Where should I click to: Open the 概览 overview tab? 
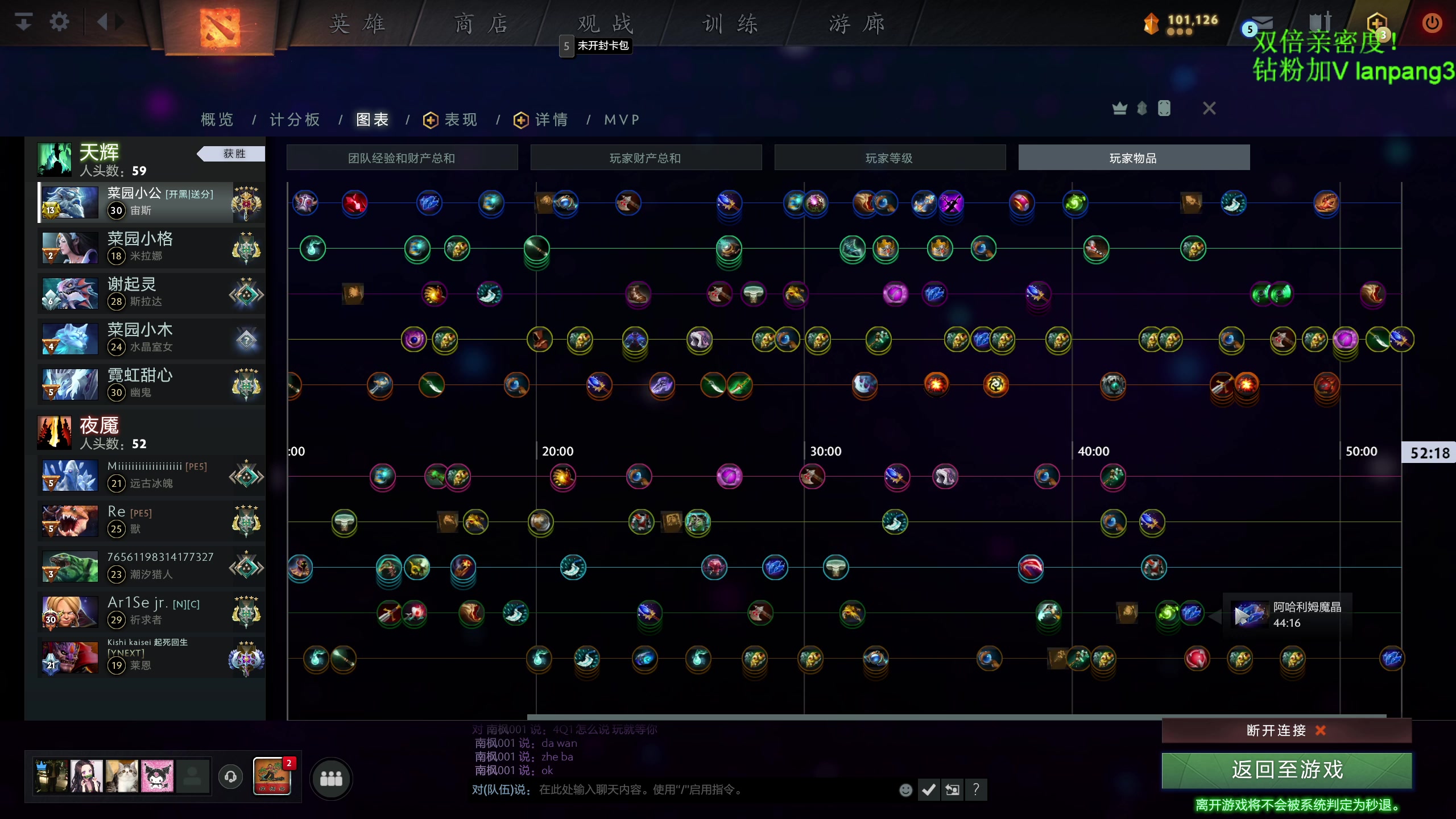(x=217, y=119)
